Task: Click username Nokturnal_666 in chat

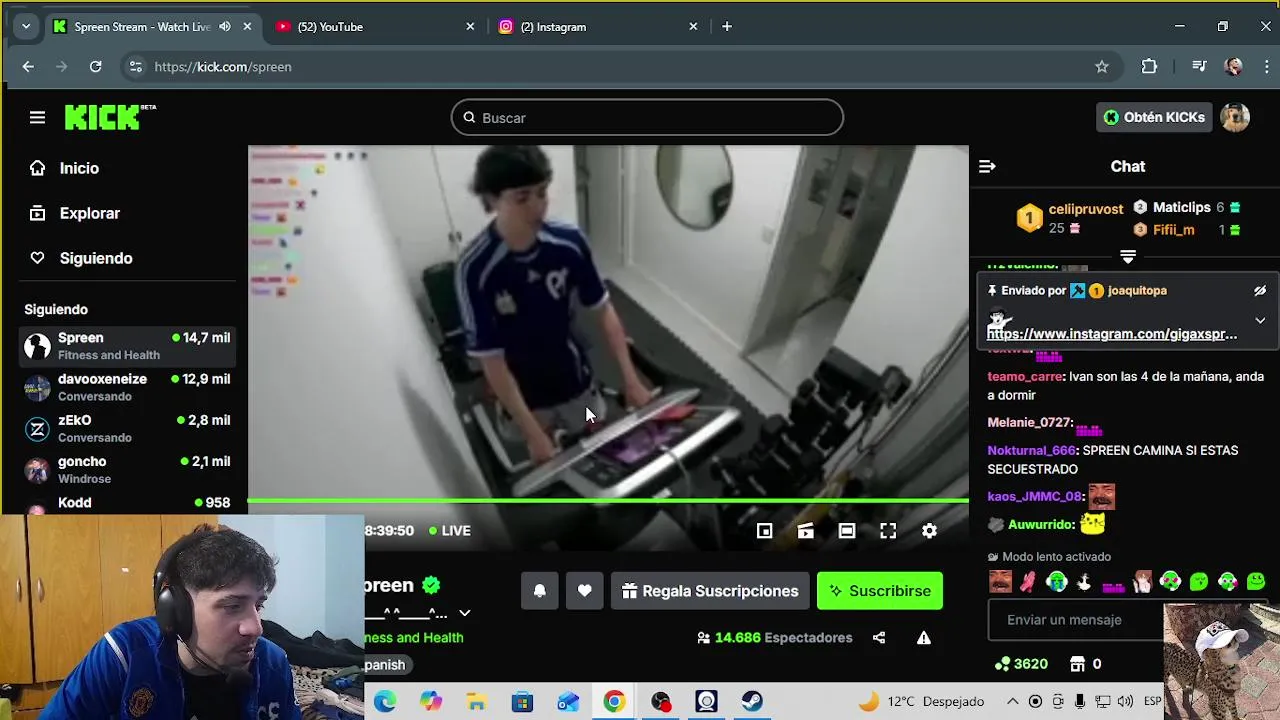Action: tap(1031, 451)
